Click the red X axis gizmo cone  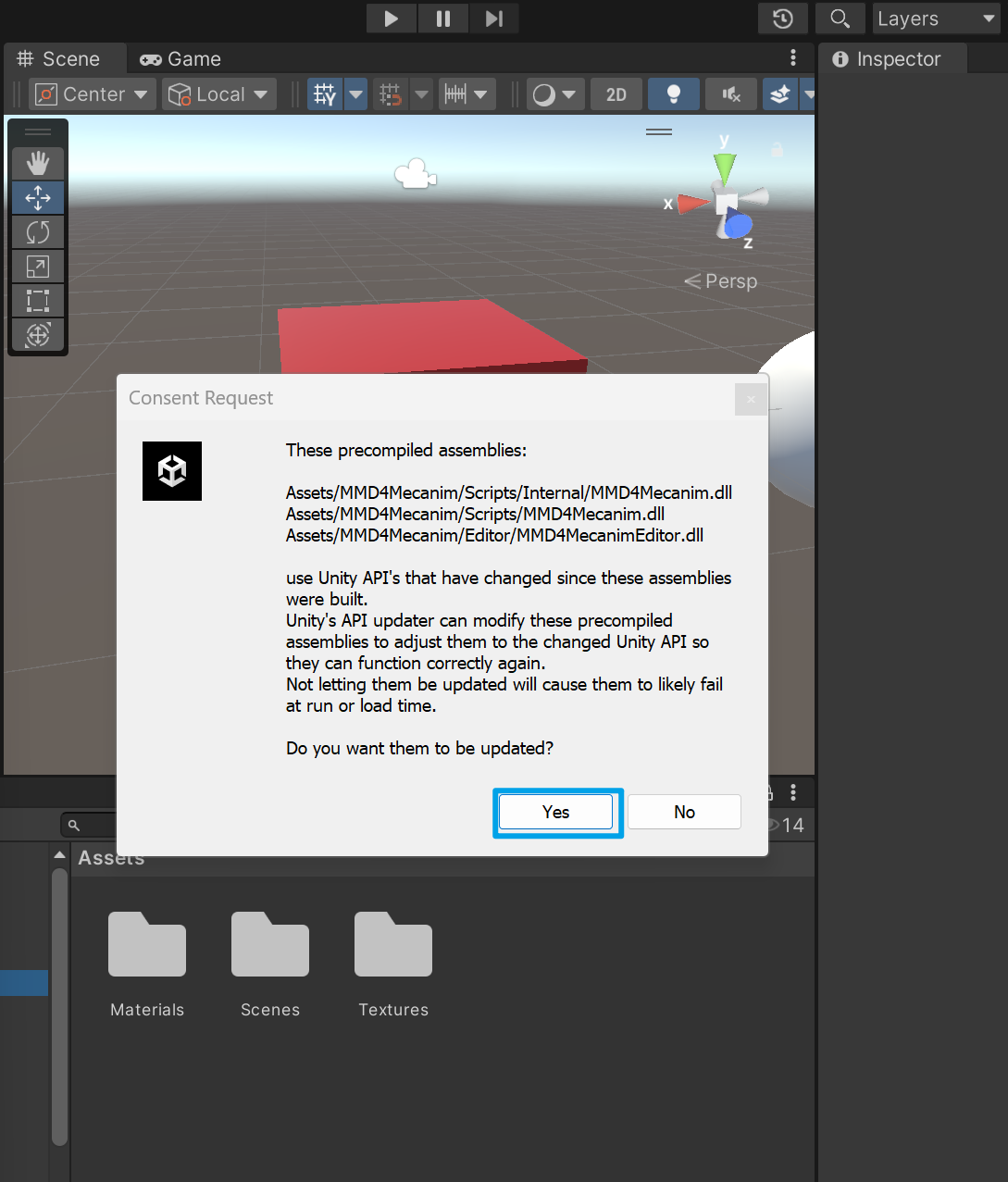692,203
